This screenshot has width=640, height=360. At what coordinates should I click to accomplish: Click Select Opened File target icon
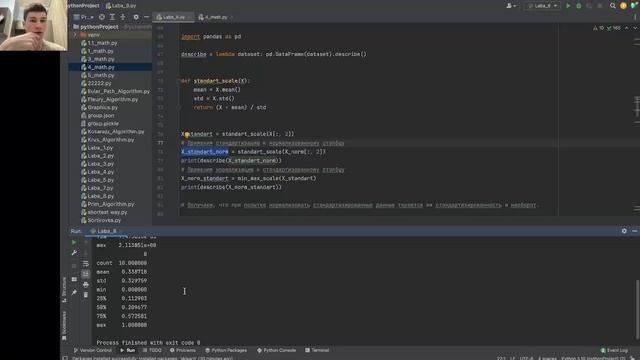point(102,17)
